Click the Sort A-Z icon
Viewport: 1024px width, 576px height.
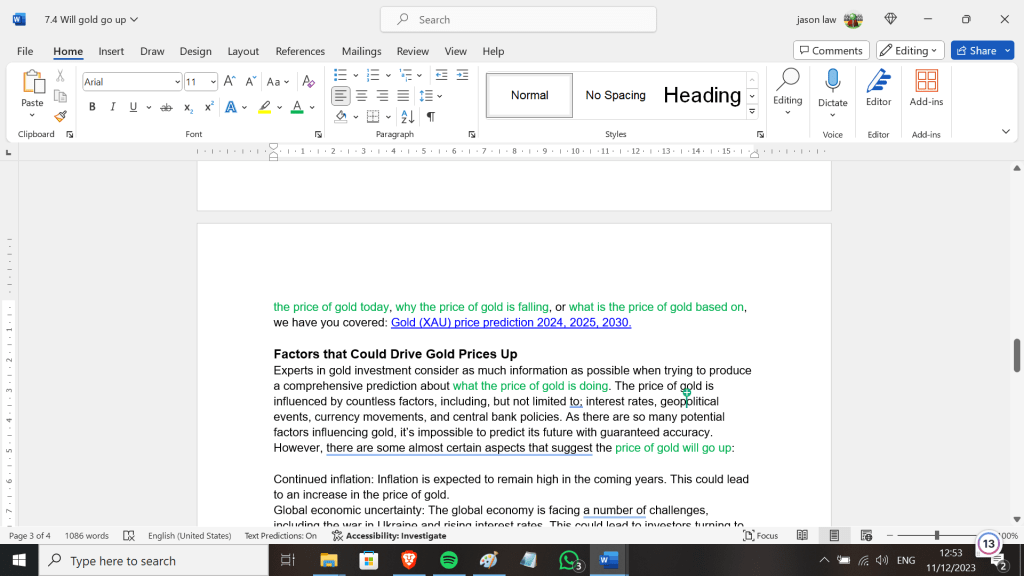pos(409,117)
